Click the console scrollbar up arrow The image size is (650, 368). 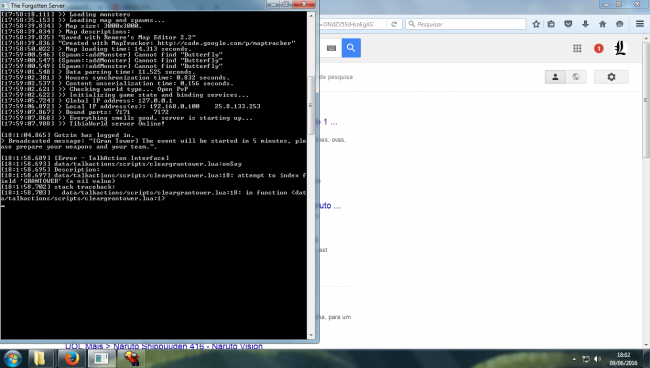(x=311, y=15)
